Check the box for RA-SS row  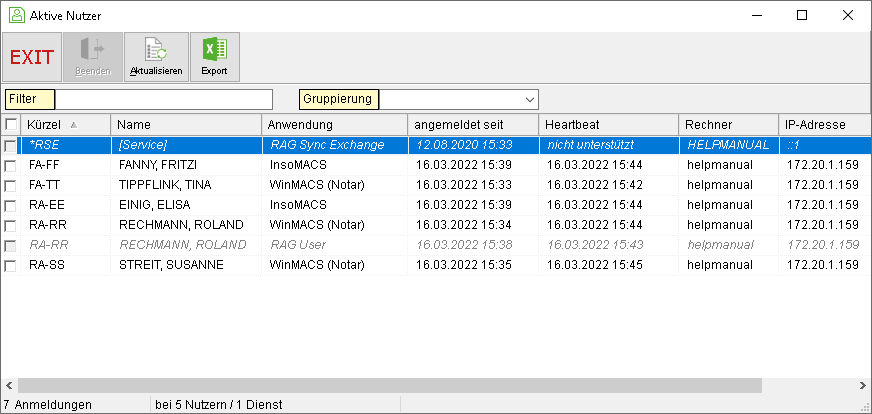pyautogui.click(x=10, y=266)
